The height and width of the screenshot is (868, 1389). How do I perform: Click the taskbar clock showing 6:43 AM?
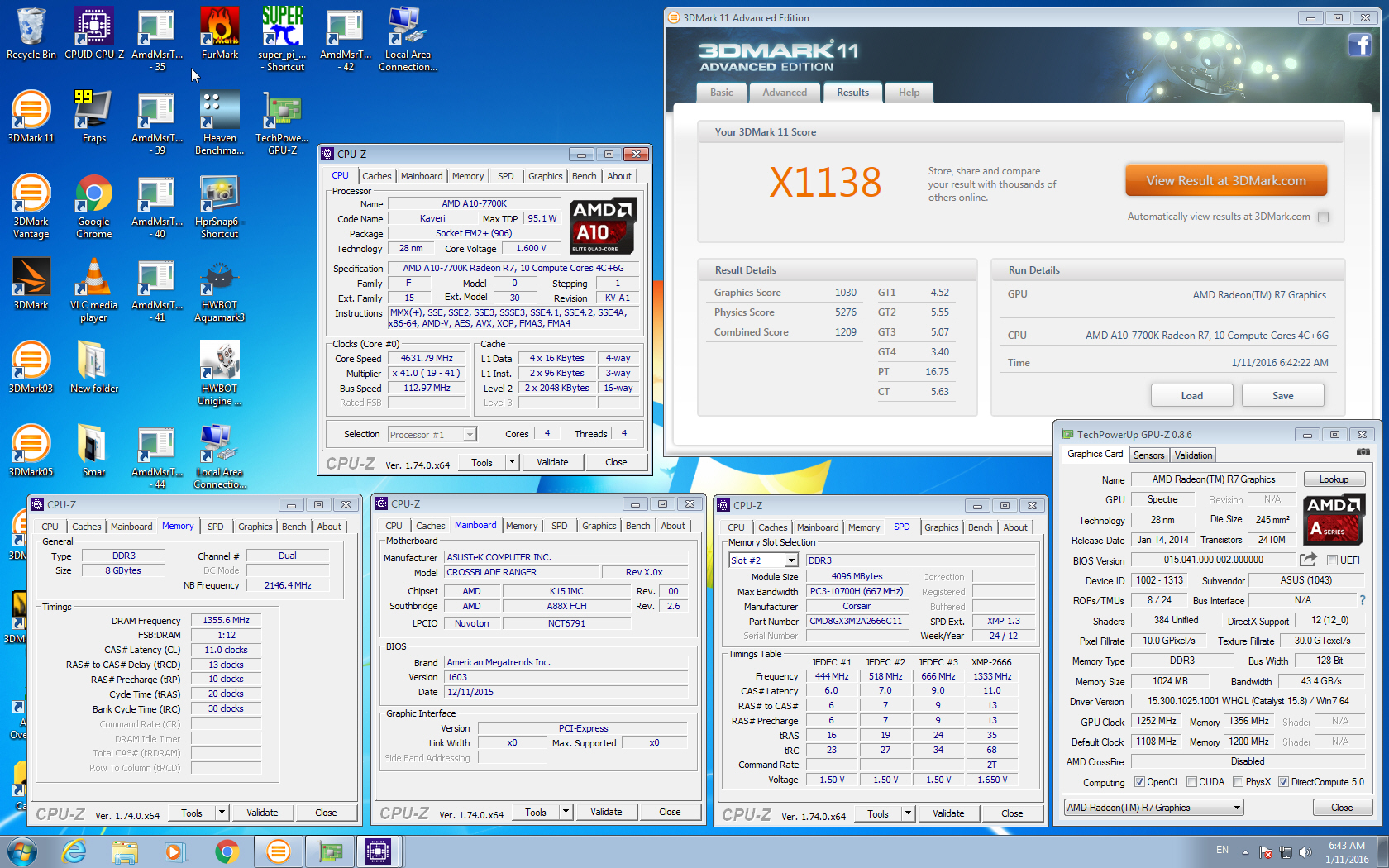(1347, 851)
